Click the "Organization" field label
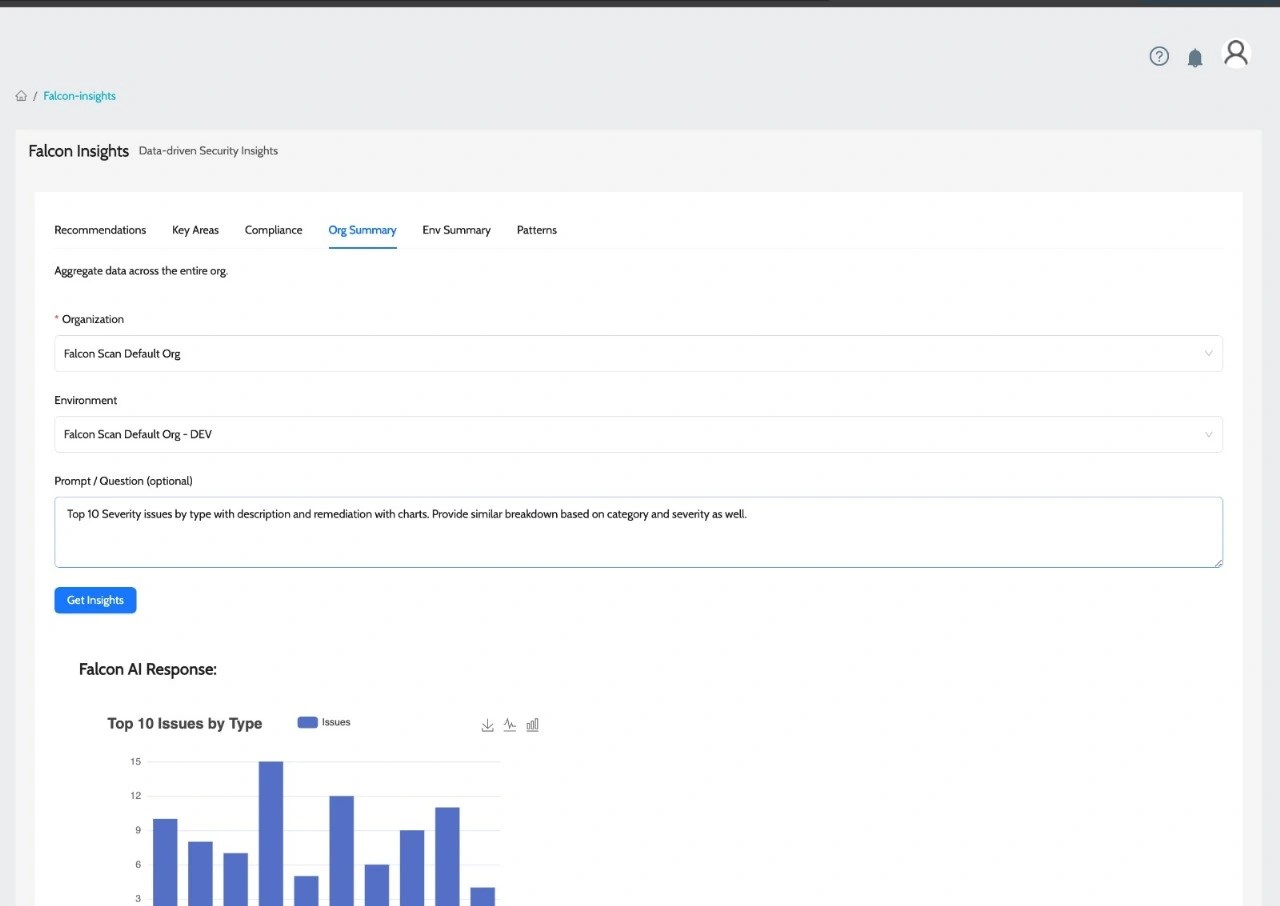The image size is (1280, 906). [x=93, y=320]
